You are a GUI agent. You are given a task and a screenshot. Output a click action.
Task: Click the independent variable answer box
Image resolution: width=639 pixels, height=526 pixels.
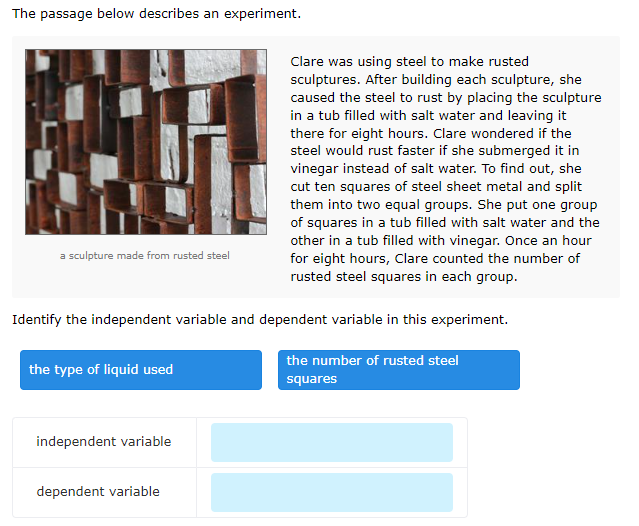pos(332,442)
